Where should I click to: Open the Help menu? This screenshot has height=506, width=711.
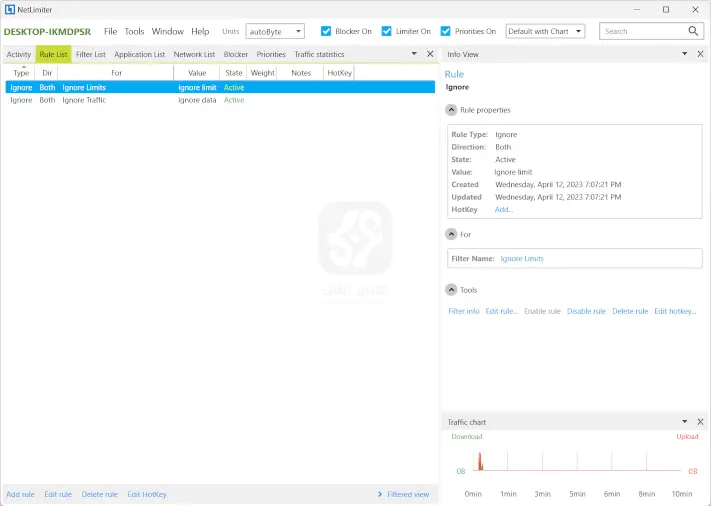point(200,31)
